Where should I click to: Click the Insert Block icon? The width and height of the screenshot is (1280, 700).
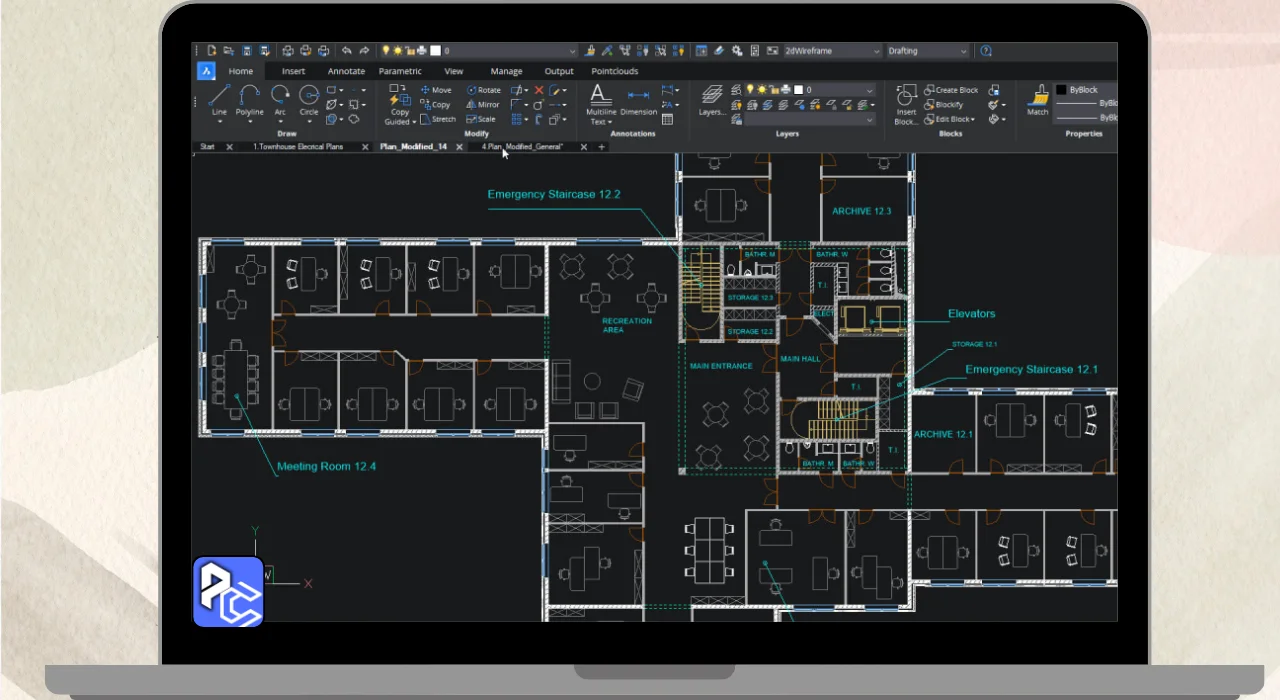[x=906, y=98]
